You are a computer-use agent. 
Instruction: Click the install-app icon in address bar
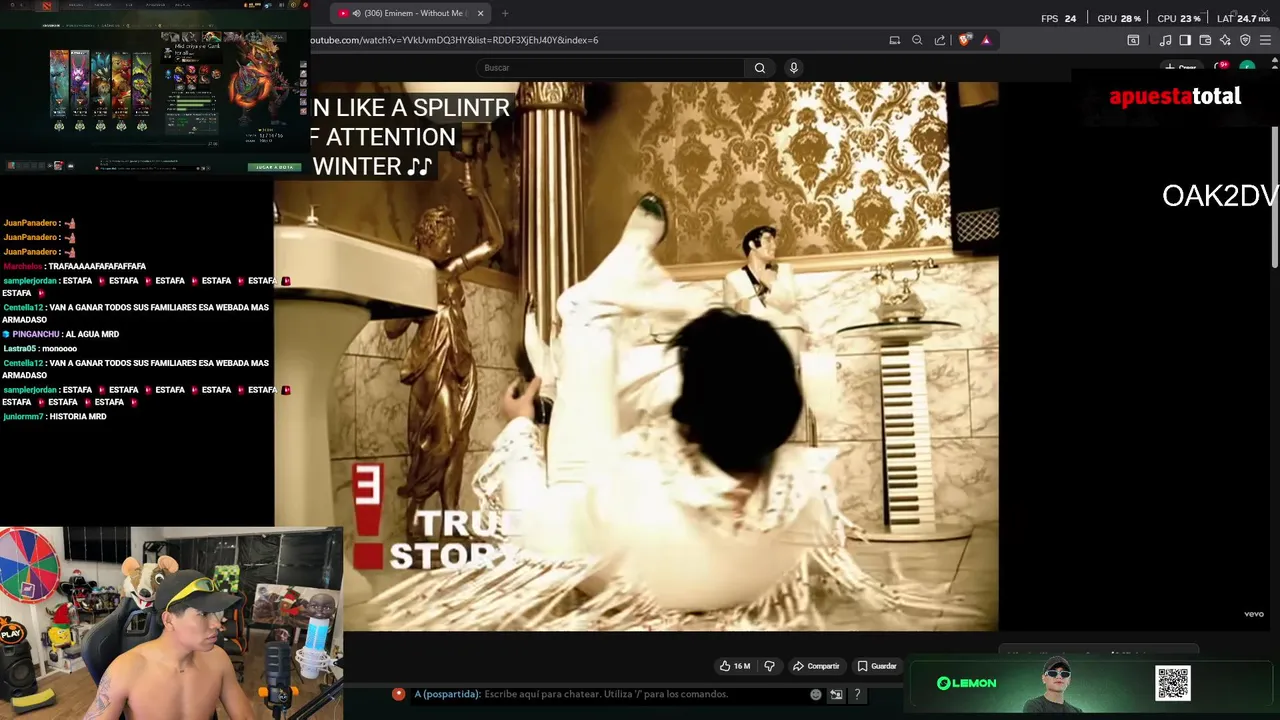[x=895, y=40]
